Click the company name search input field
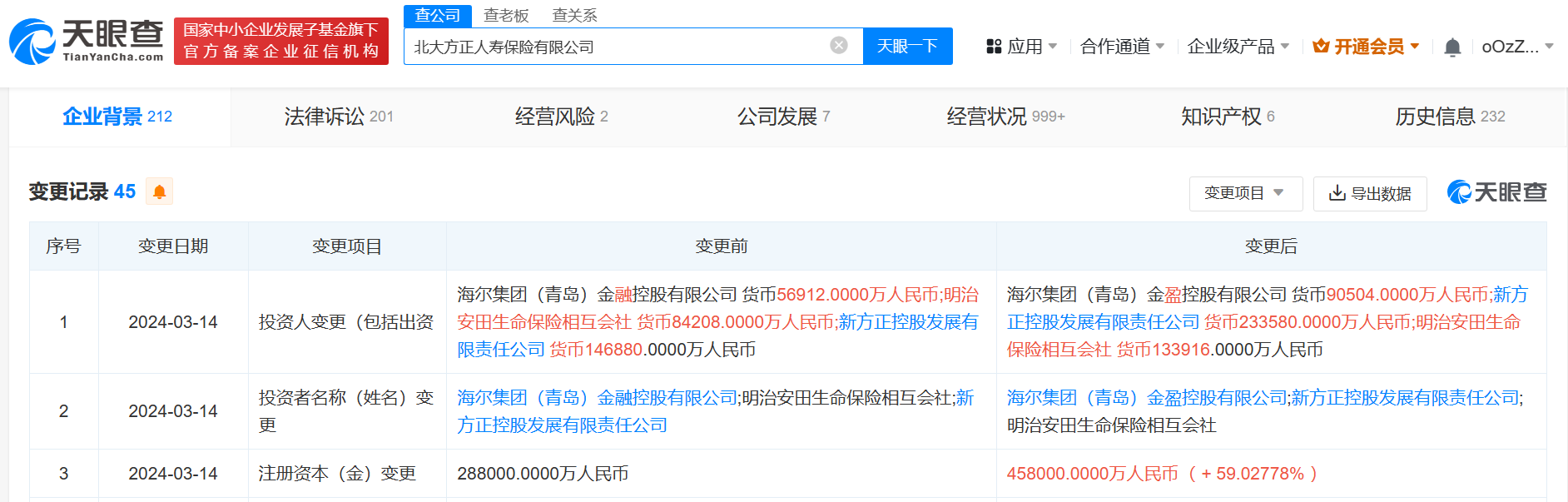 click(616, 47)
